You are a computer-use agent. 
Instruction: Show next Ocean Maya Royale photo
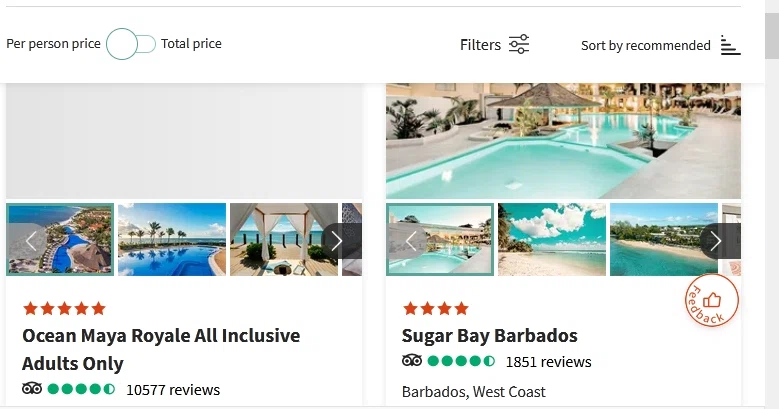[337, 240]
